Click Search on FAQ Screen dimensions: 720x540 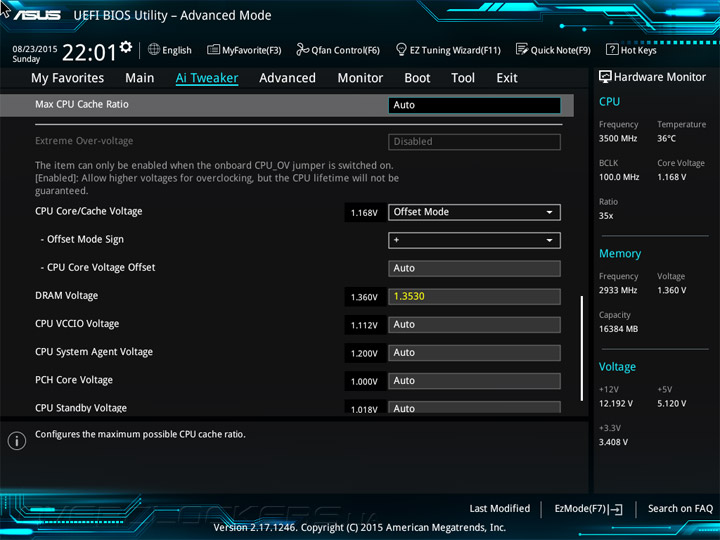click(x=680, y=509)
